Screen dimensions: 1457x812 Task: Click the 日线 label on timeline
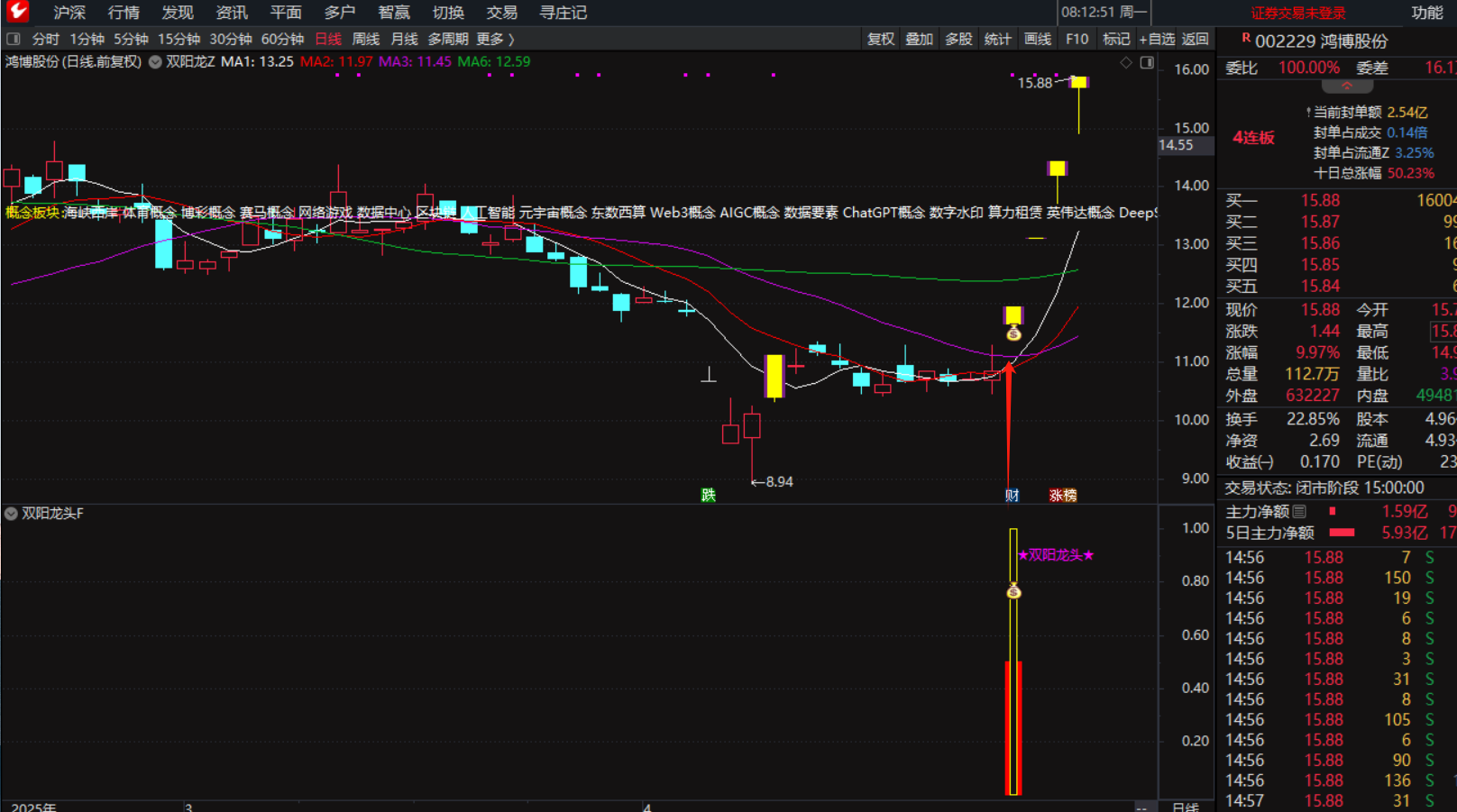tap(1185, 806)
